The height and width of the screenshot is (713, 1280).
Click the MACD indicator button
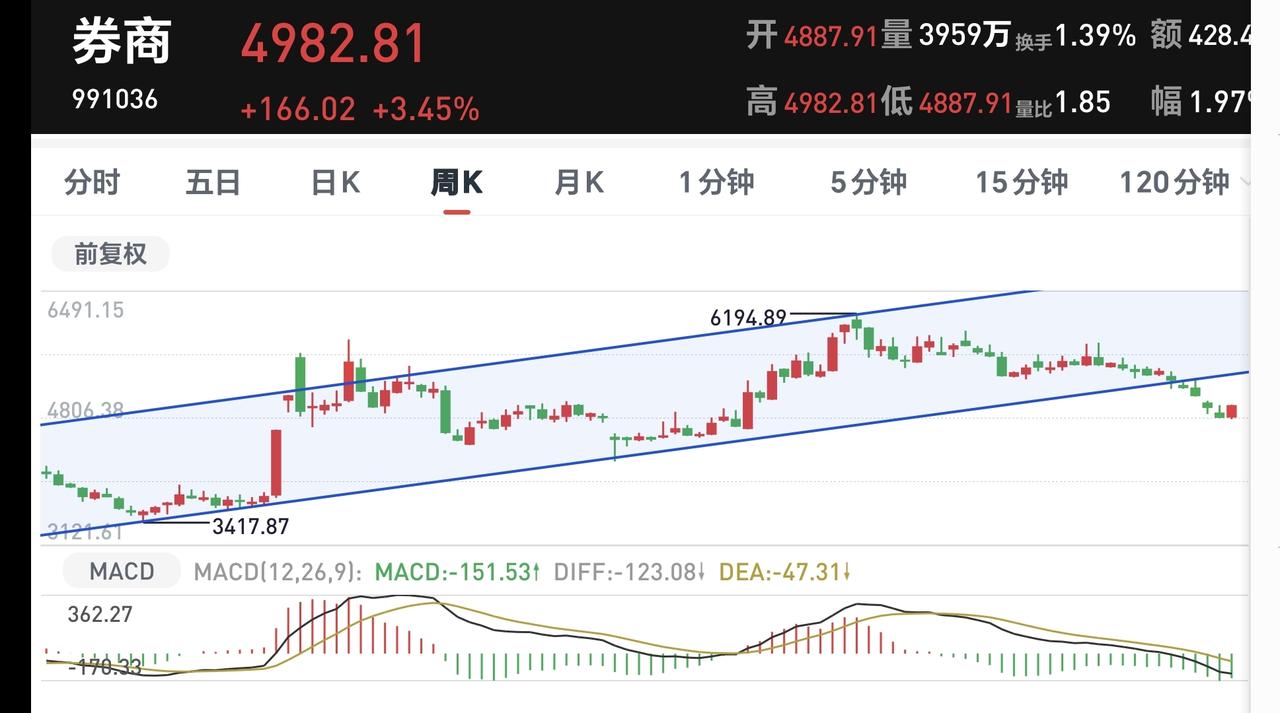(122, 572)
